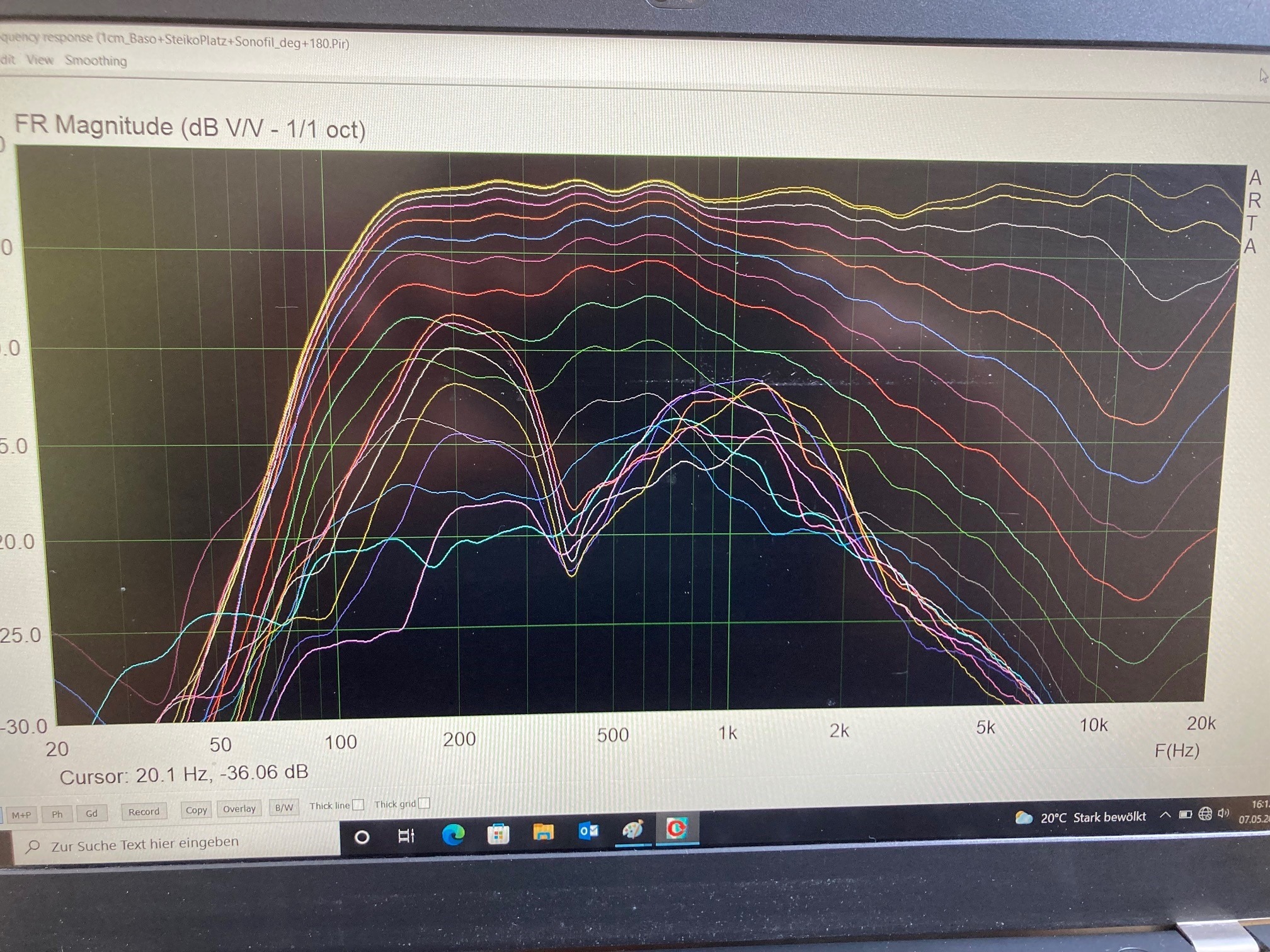This screenshot has width=1270, height=952.
Task: Enable the Thick grid checkbox
Action: click(x=424, y=803)
